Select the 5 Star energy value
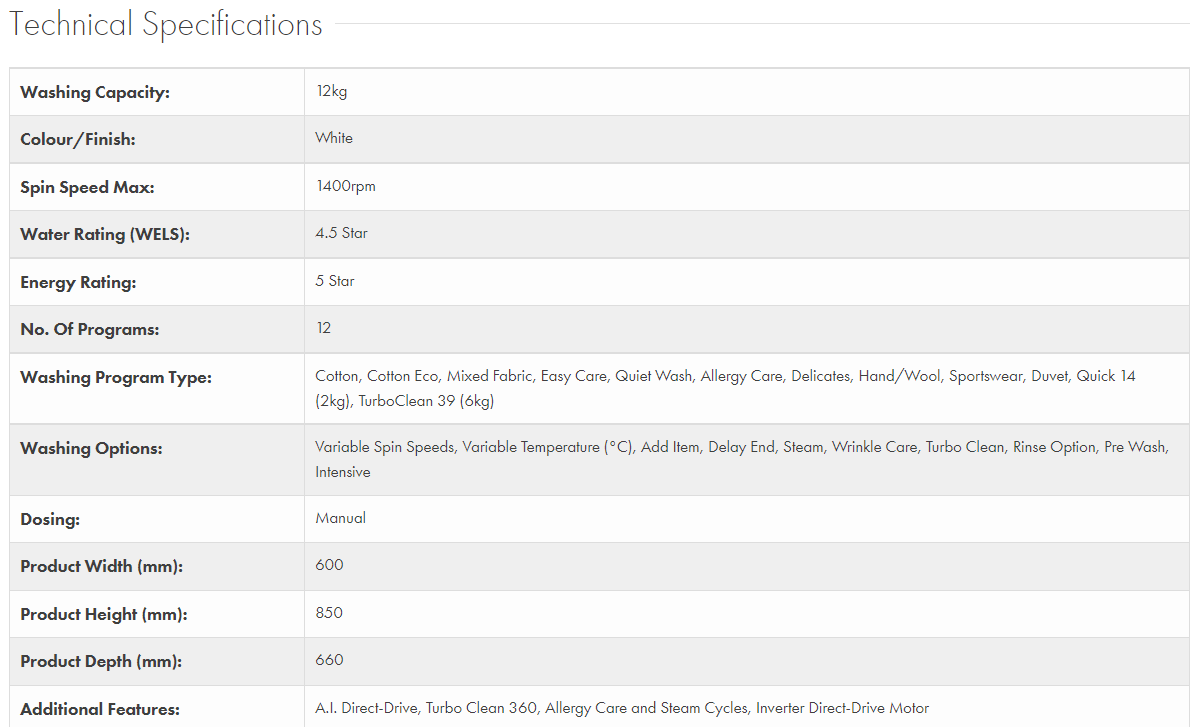1195x727 pixels. (335, 281)
